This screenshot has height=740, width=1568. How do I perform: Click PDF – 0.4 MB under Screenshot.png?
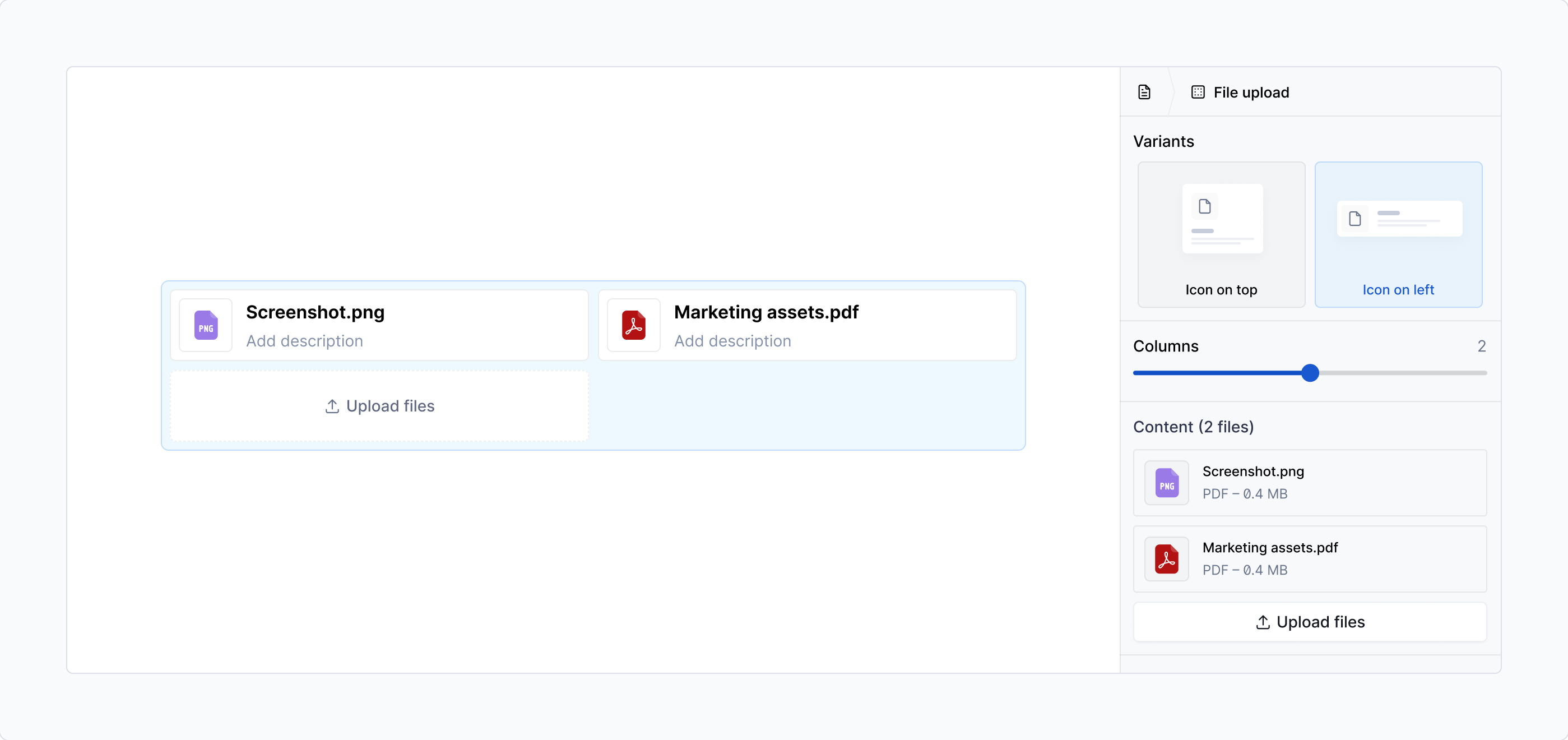pyautogui.click(x=1245, y=494)
